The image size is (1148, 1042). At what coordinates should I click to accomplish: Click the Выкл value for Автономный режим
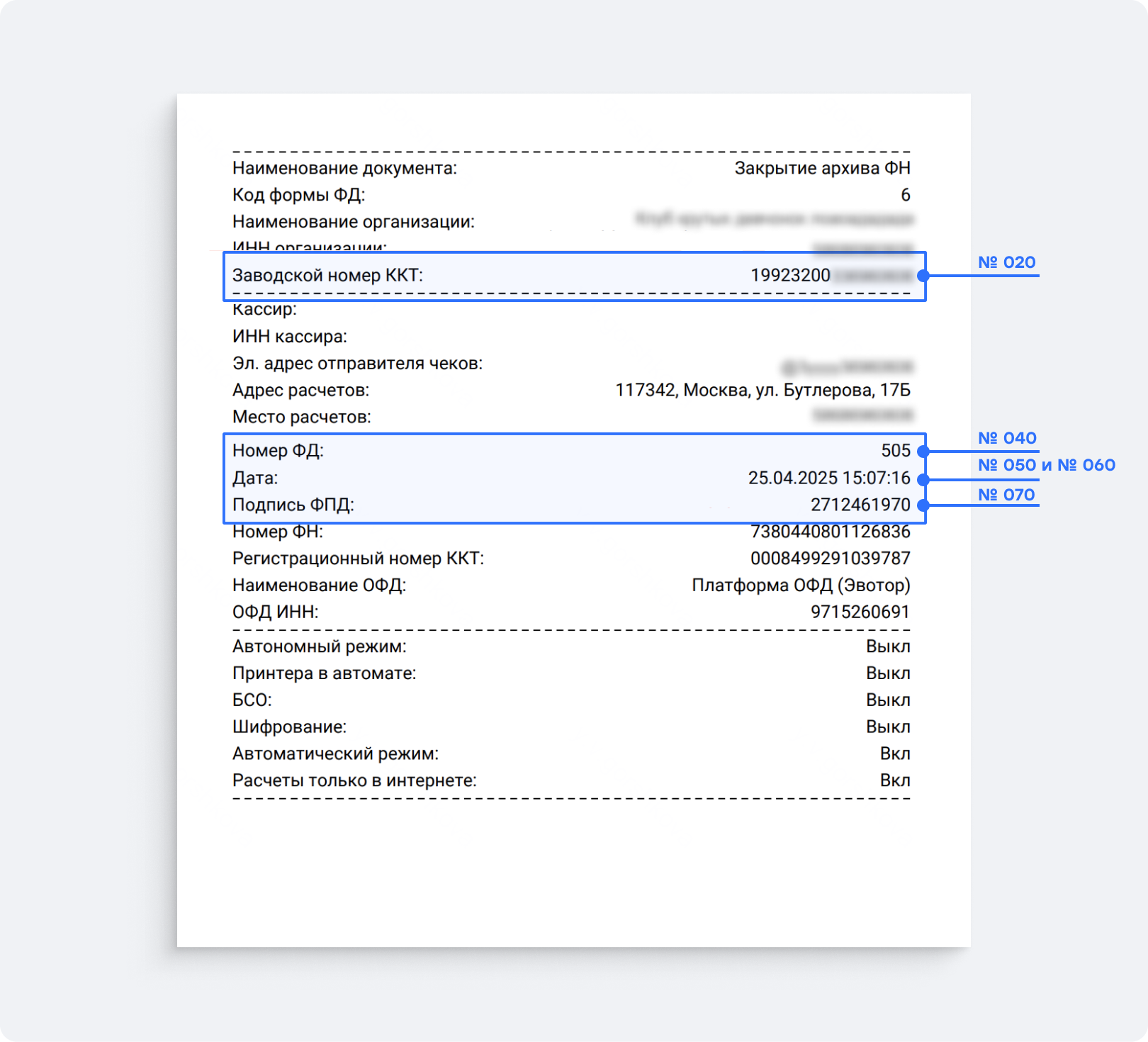[888, 646]
